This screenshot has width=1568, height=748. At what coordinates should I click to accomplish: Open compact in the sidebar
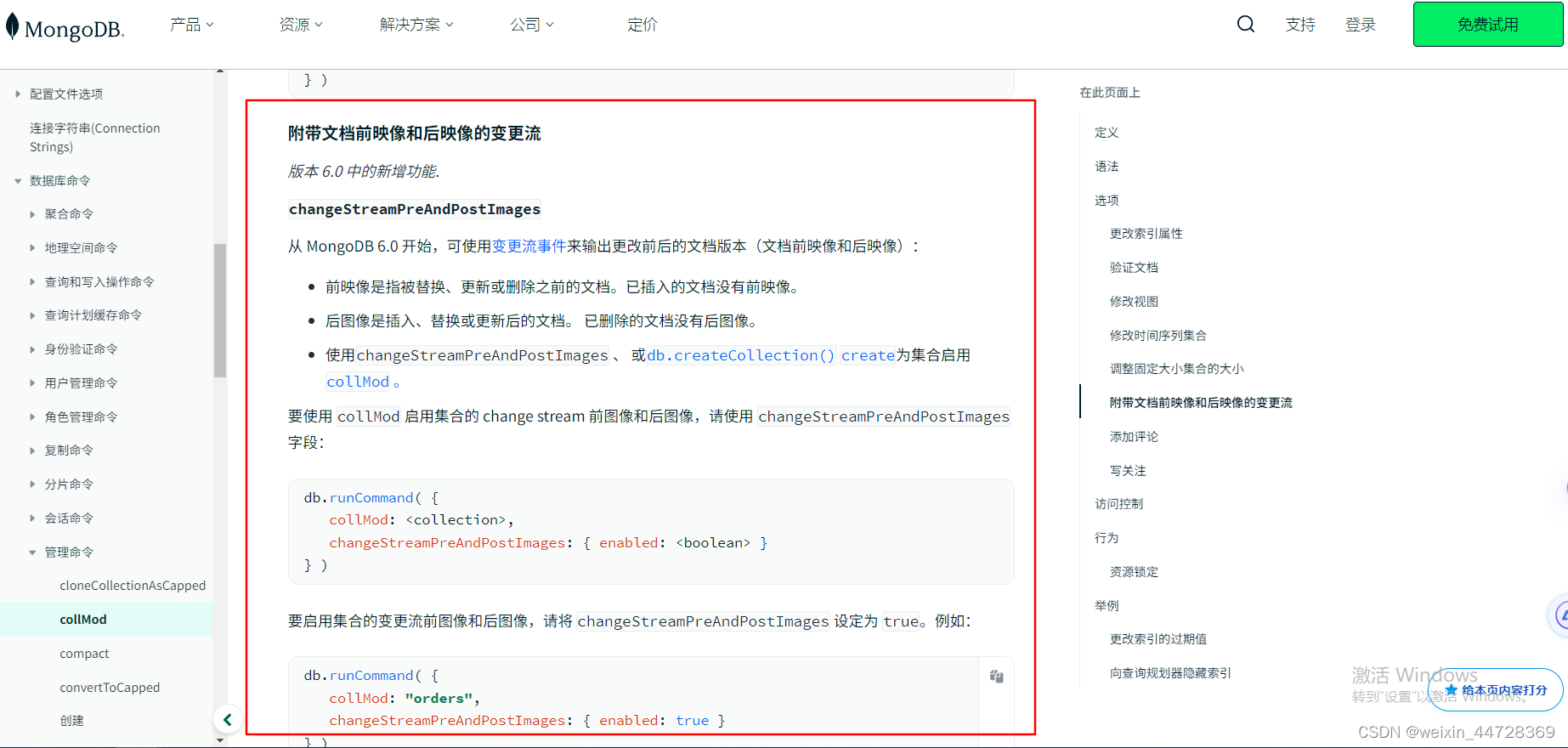click(84, 654)
